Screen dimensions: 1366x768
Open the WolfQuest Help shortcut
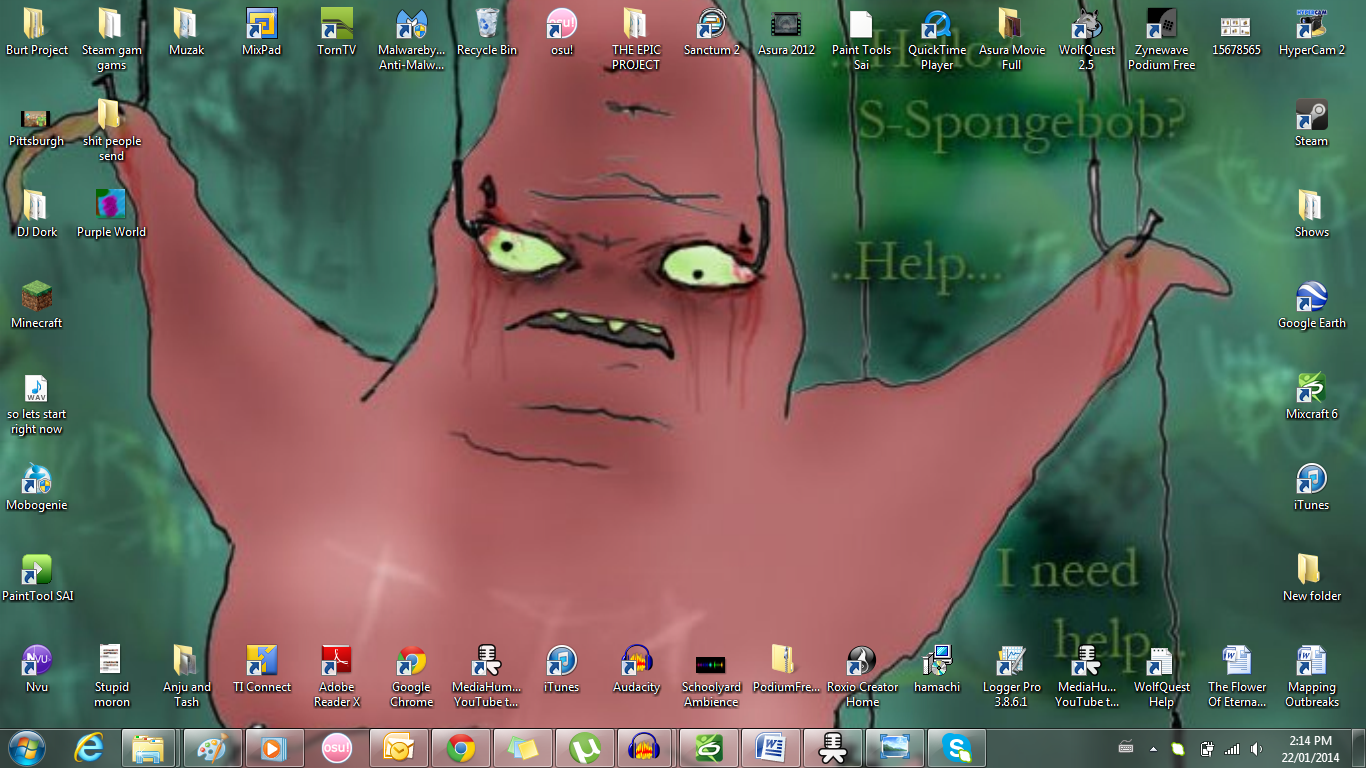1162,677
